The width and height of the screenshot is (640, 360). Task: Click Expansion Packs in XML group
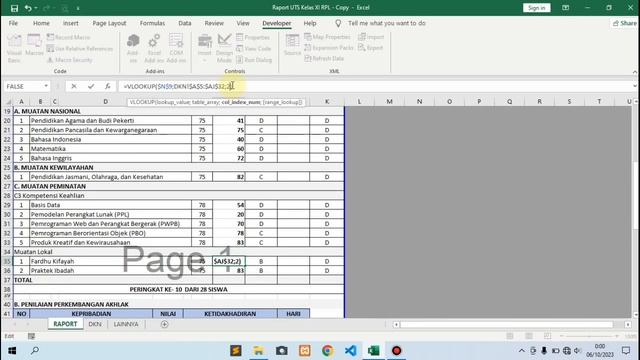(329, 48)
